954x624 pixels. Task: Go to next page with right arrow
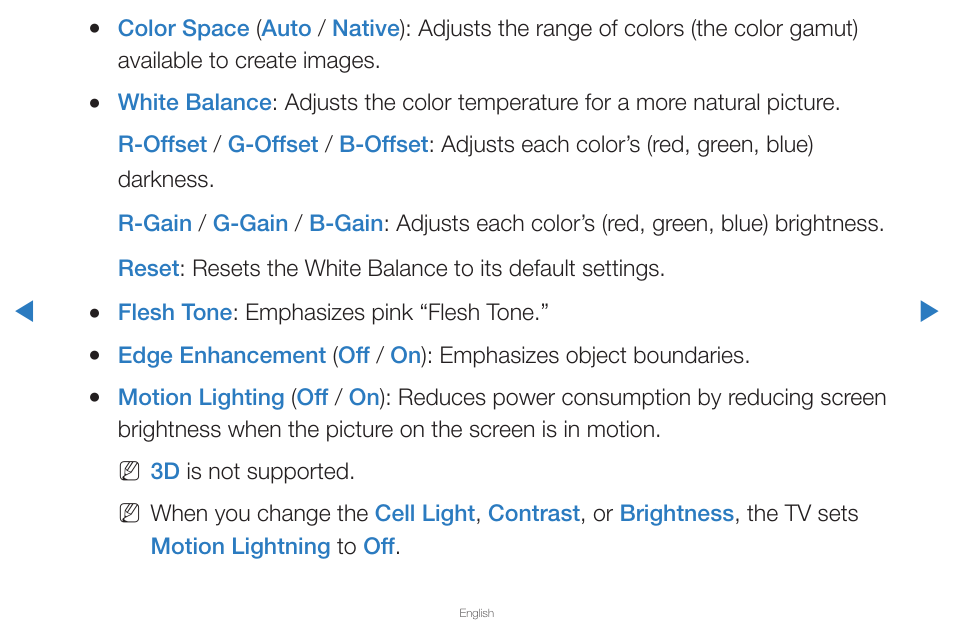click(x=929, y=311)
